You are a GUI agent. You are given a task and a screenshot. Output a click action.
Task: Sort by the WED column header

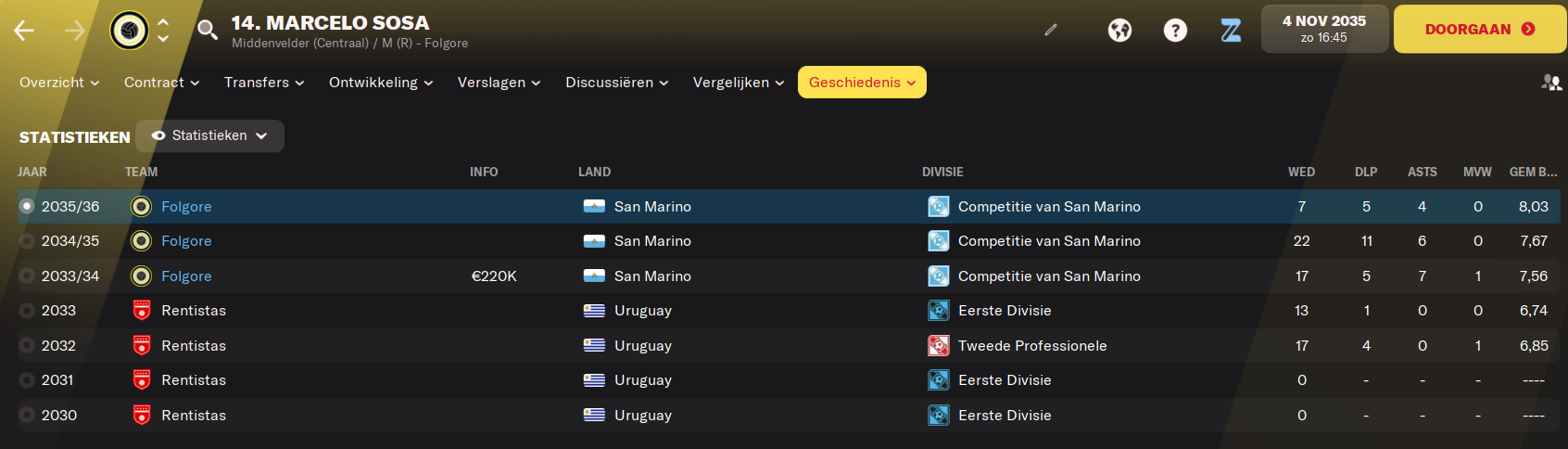(x=1301, y=172)
